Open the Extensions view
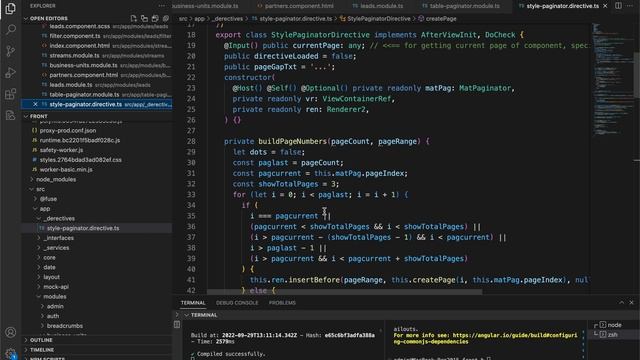 click(11, 94)
